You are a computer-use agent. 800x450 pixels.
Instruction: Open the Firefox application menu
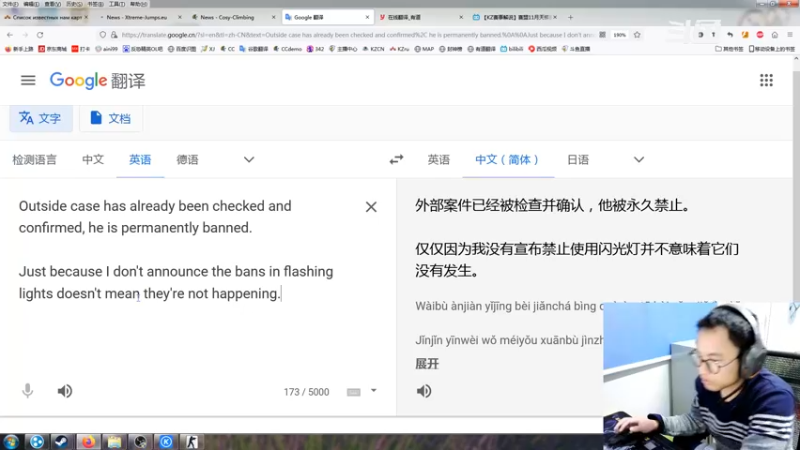790,35
